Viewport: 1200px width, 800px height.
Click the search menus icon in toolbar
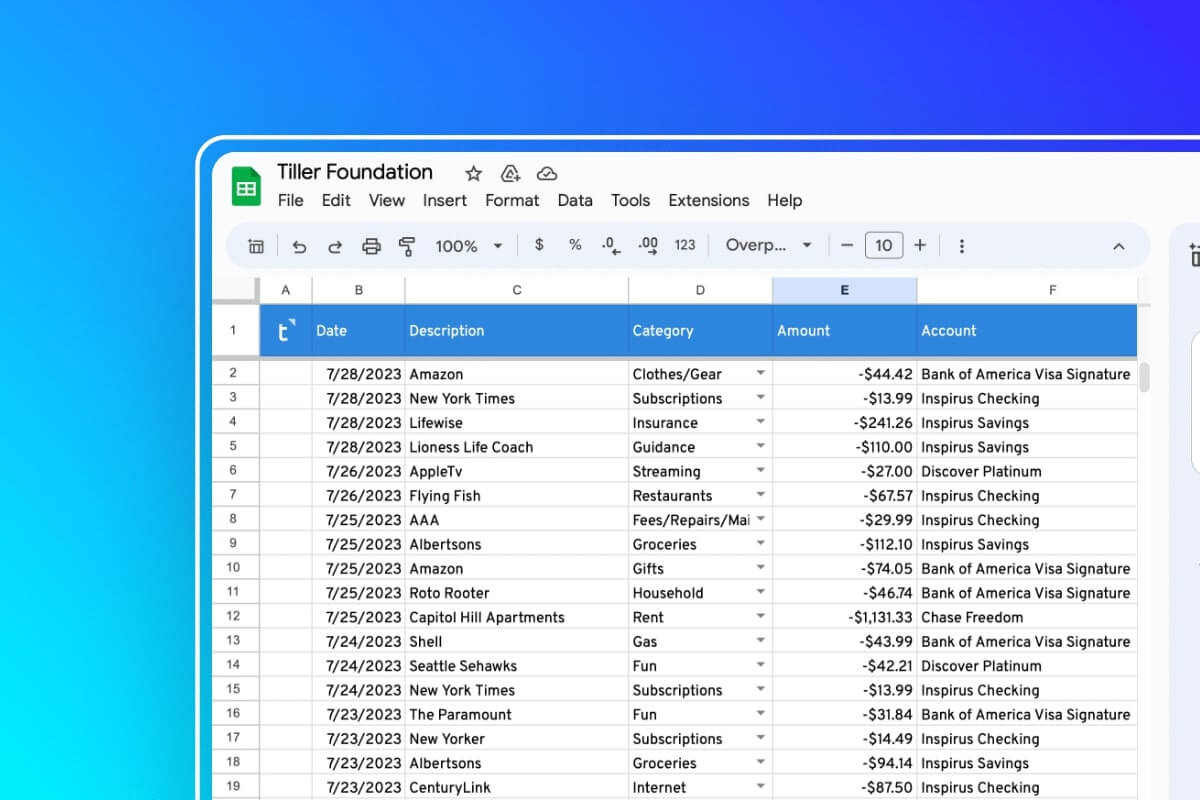click(256, 246)
